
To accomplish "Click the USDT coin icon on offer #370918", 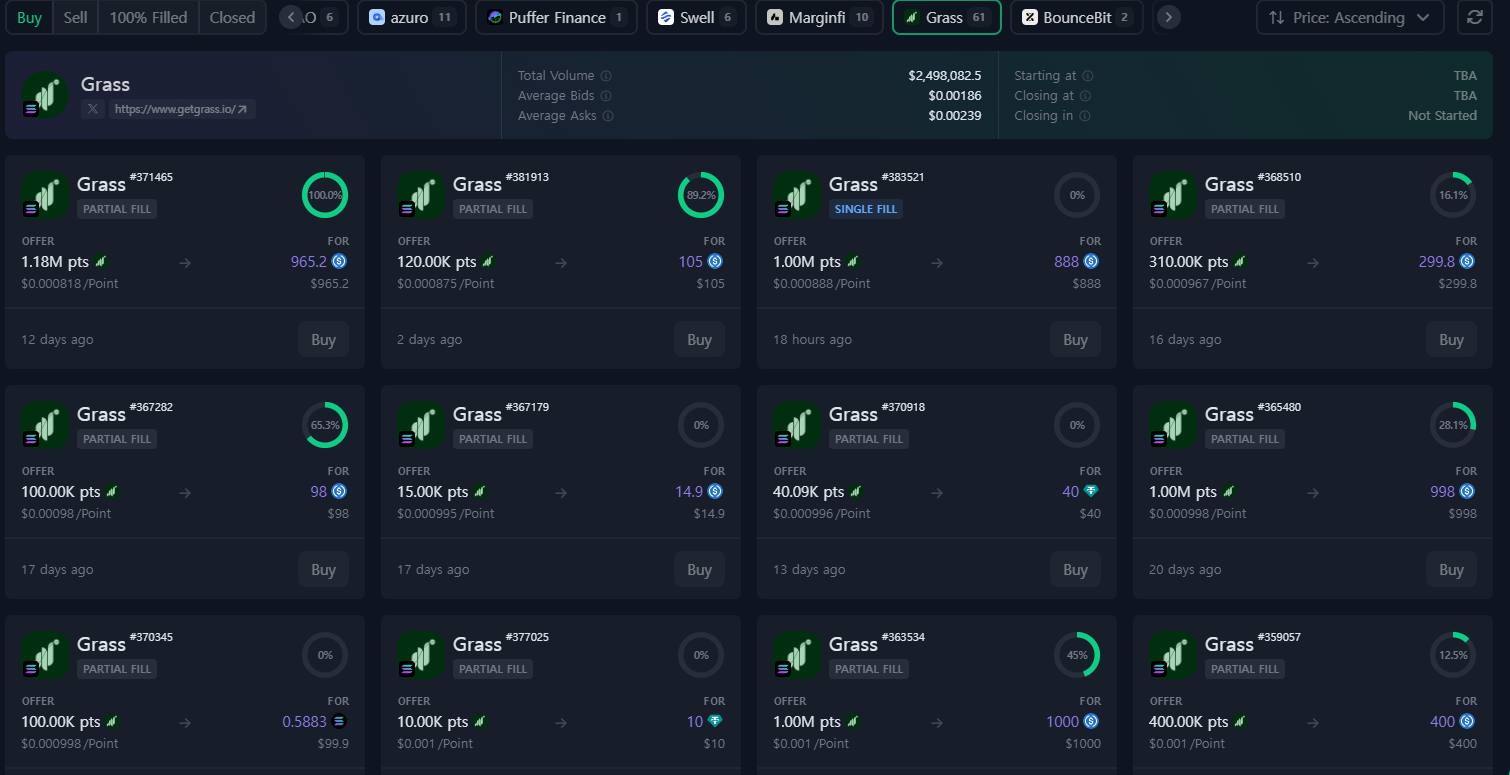I will [x=1091, y=492].
